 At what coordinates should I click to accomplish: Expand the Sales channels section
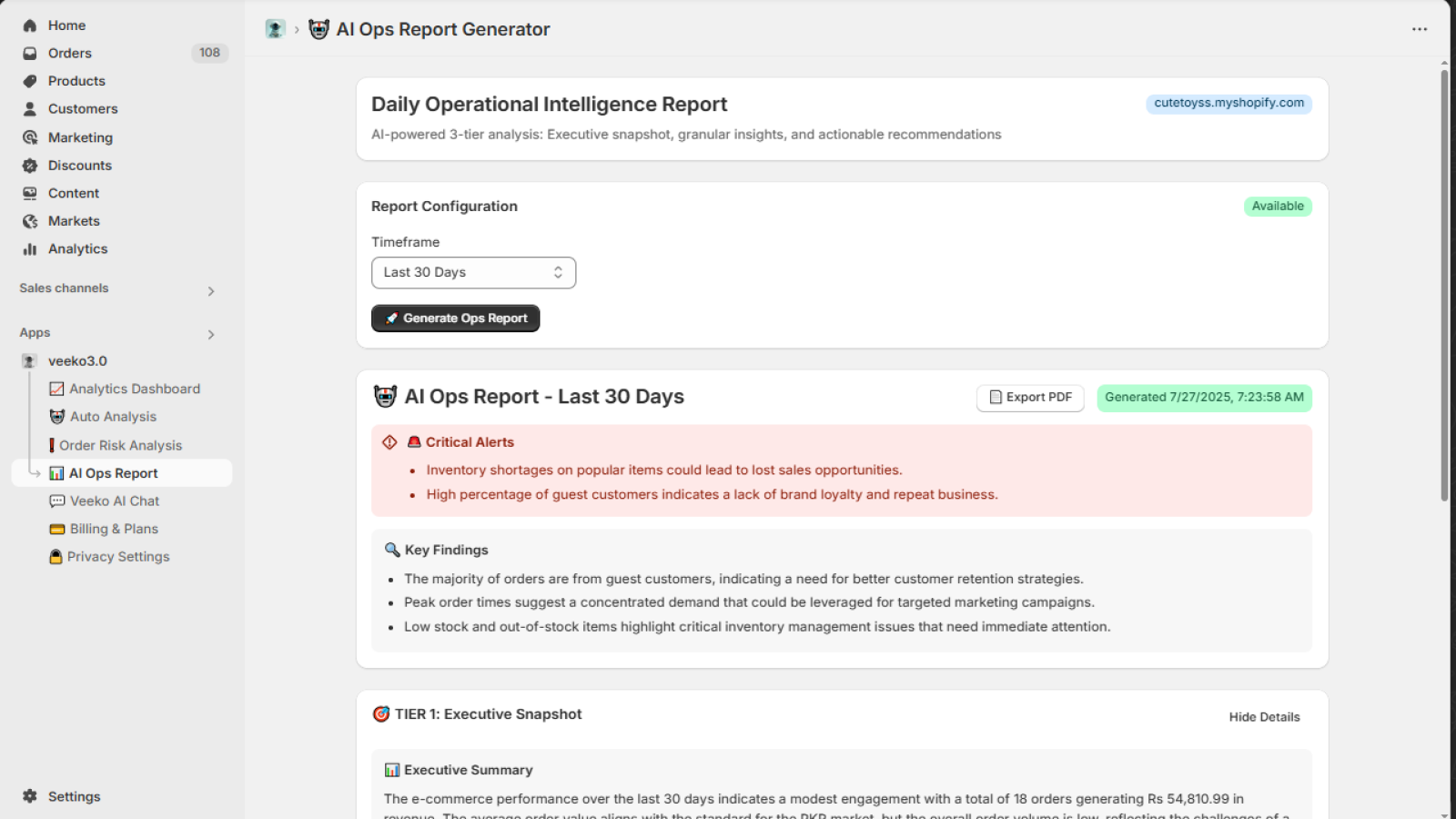pyautogui.click(x=211, y=290)
